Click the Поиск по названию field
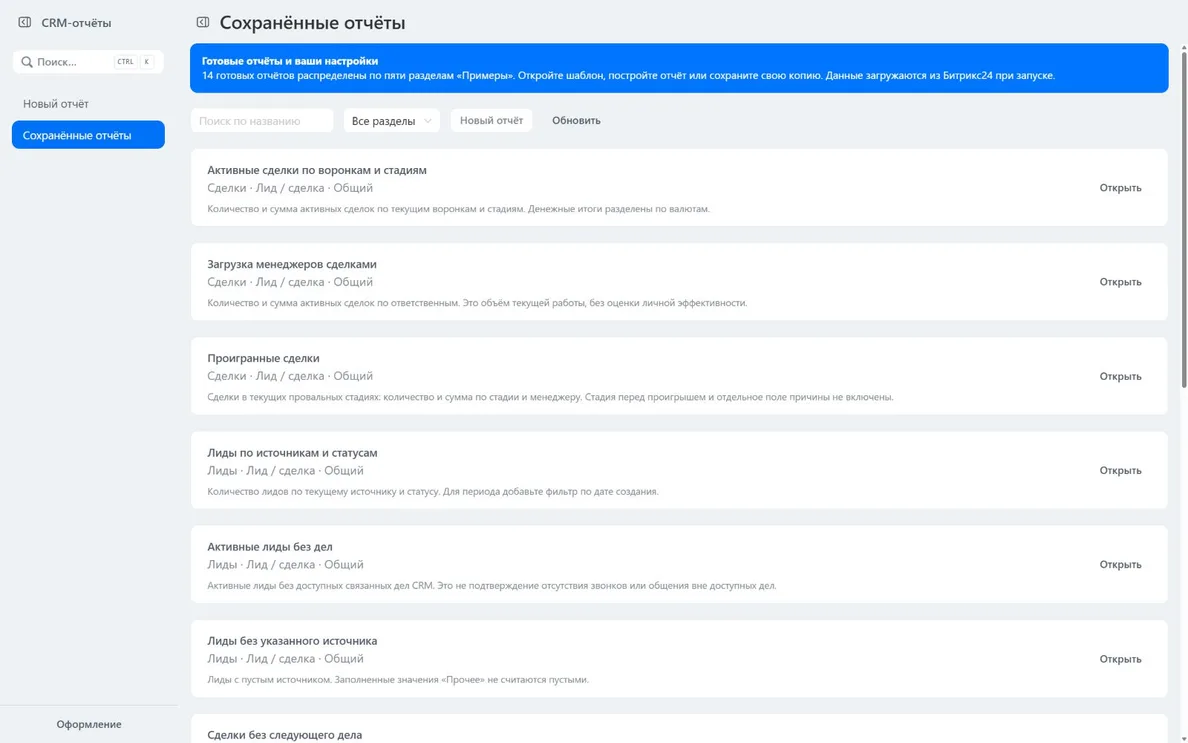The width and height of the screenshot is (1188, 743). 262,120
